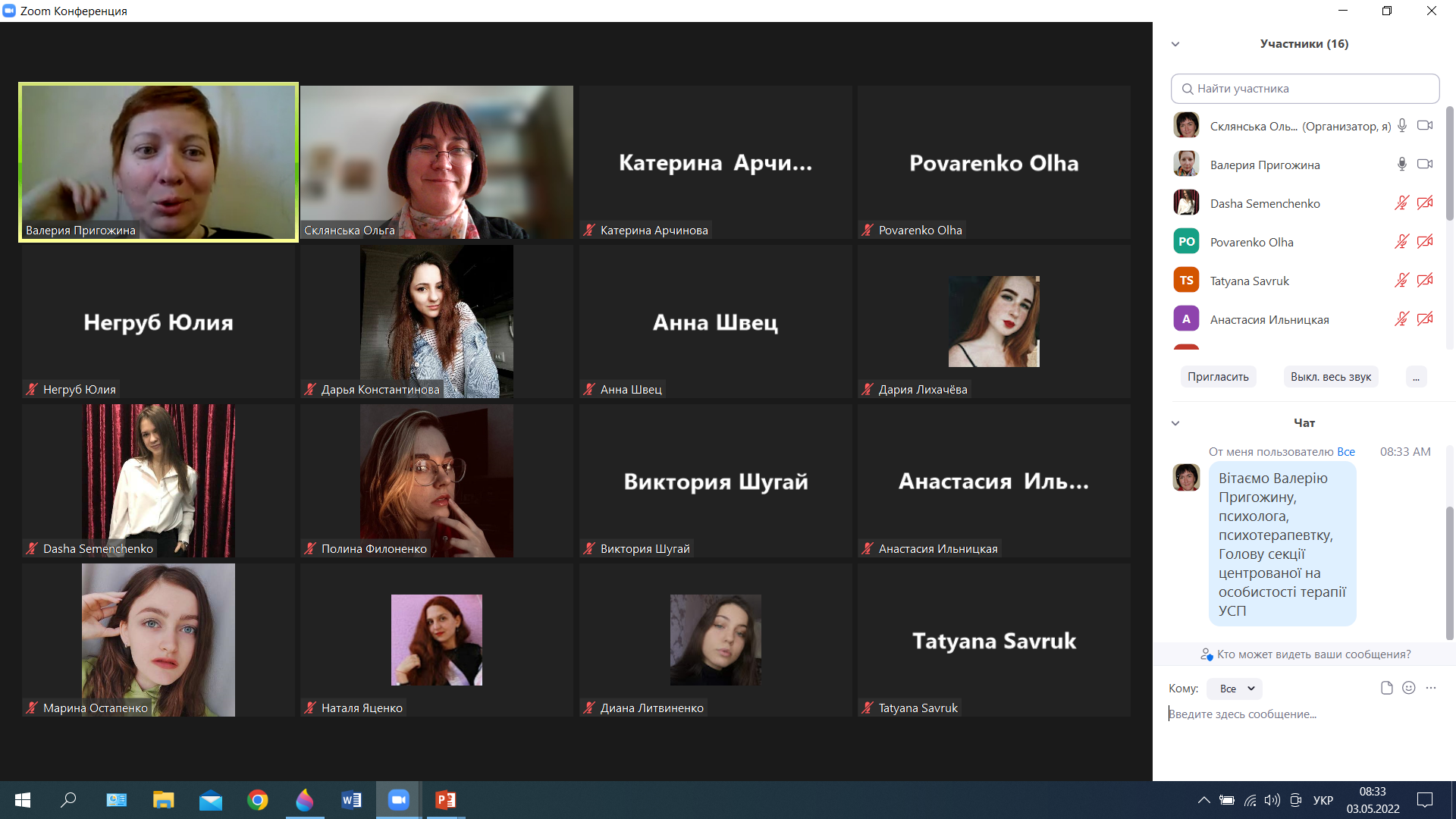The image size is (1456, 819).
Task: Open the Кому recipient dropdown set to Все
Action: pos(1235,689)
